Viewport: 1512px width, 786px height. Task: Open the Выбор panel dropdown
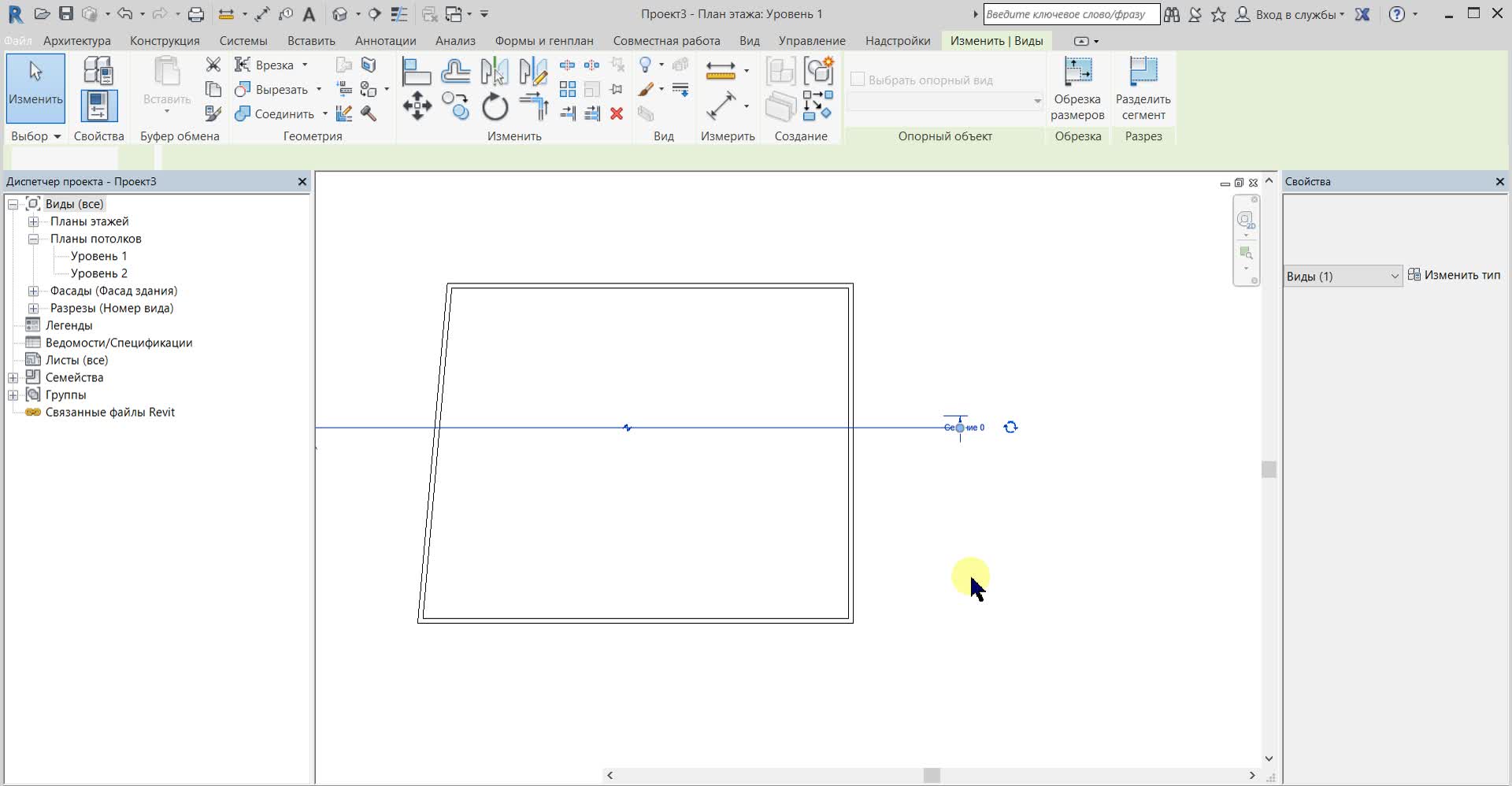point(35,136)
